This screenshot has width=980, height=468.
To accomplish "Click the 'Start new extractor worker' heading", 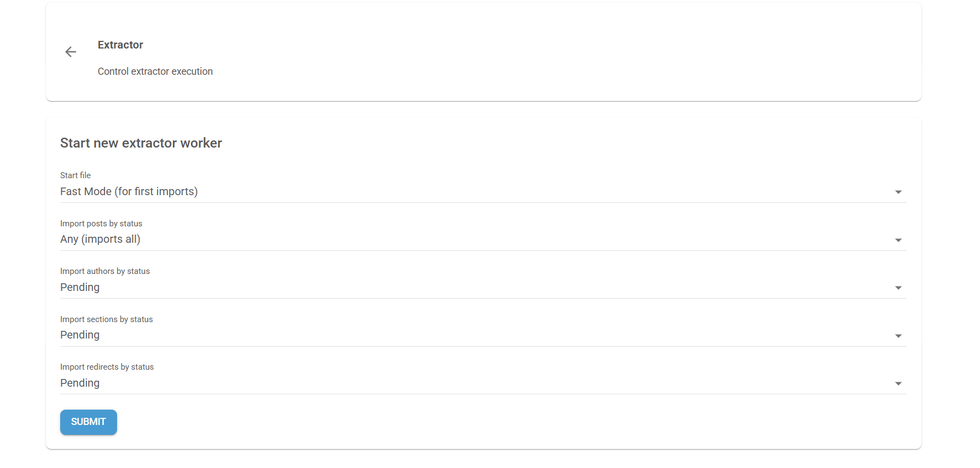I will tap(141, 143).
